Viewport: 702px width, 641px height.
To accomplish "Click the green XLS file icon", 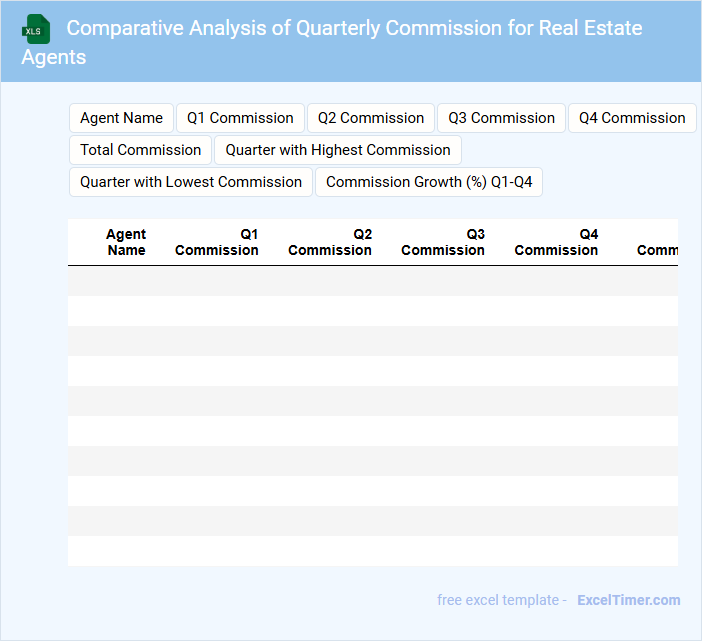I will tap(36, 29).
